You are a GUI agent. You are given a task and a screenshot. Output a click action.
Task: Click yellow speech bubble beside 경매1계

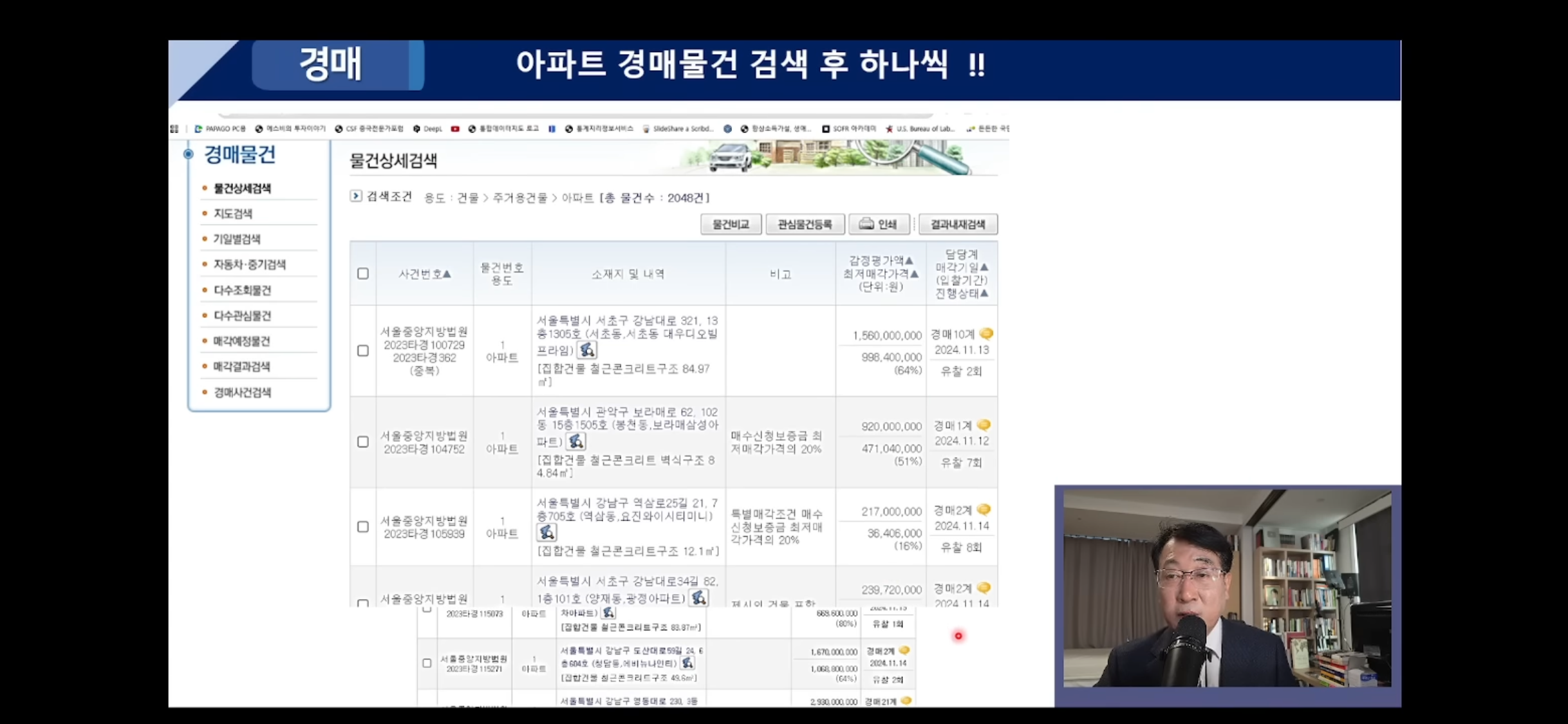[984, 425]
